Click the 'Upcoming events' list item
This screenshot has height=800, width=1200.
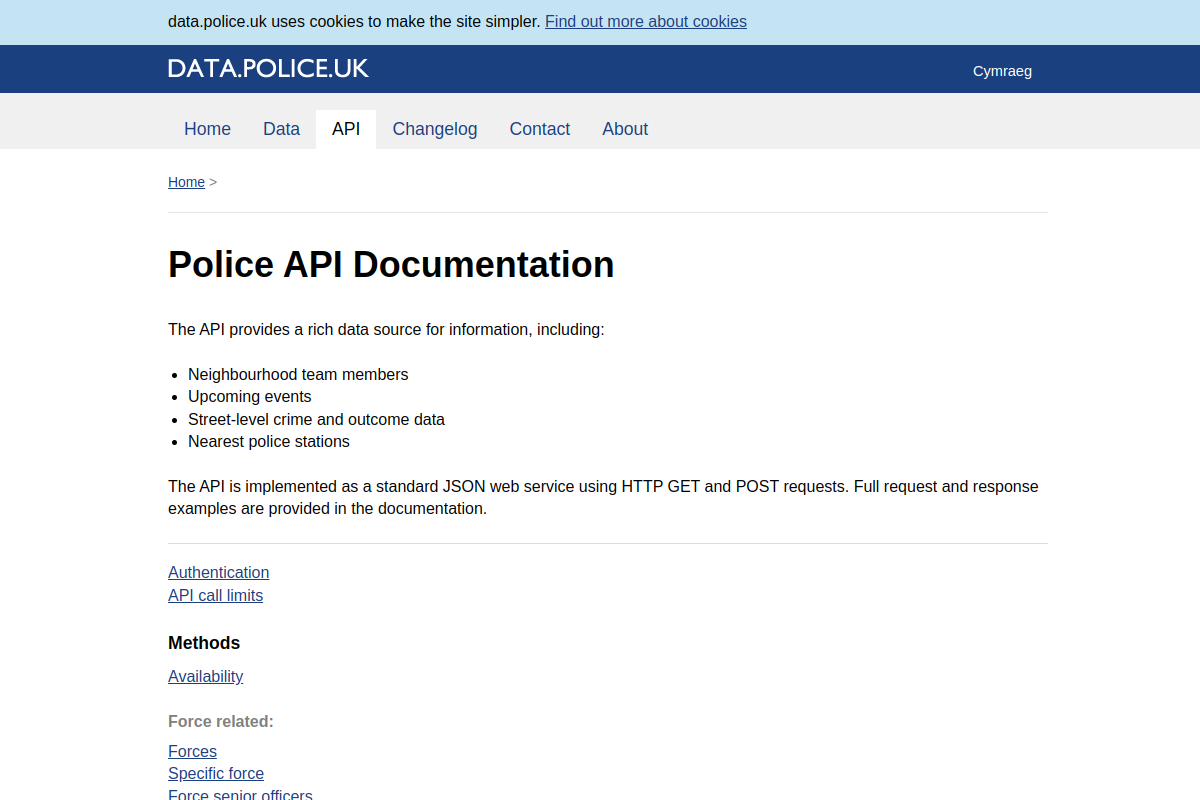(249, 396)
